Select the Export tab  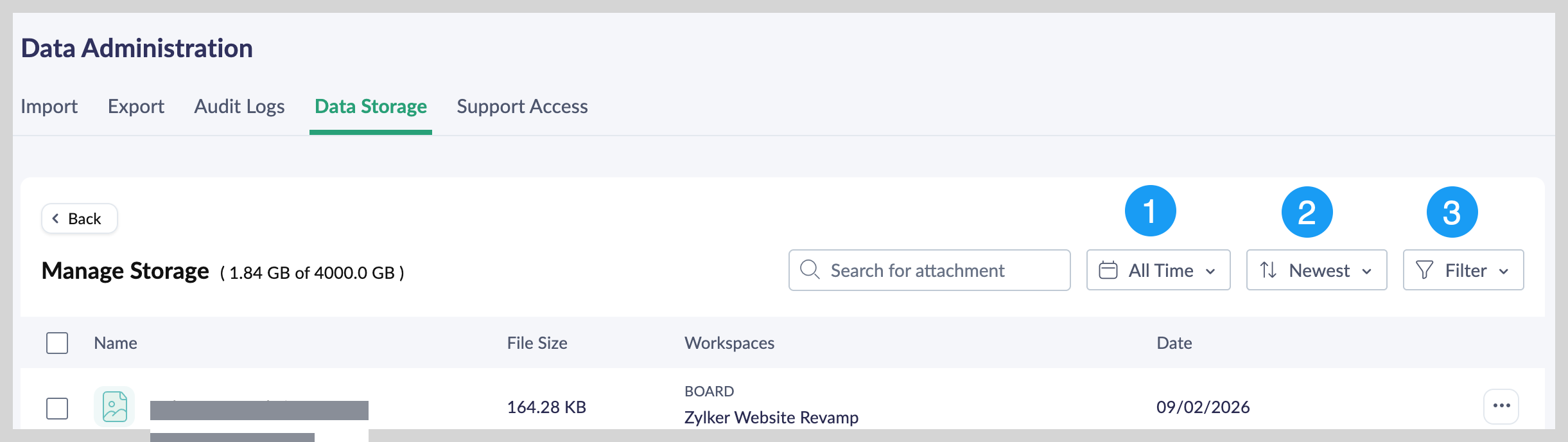coord(136,107)
